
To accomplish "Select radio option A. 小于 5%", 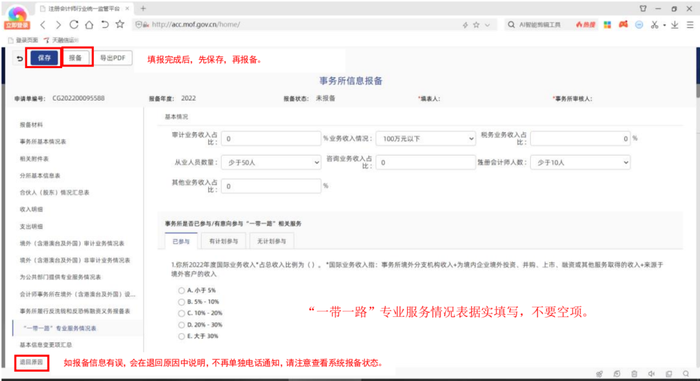I will (x=181, y=290).
